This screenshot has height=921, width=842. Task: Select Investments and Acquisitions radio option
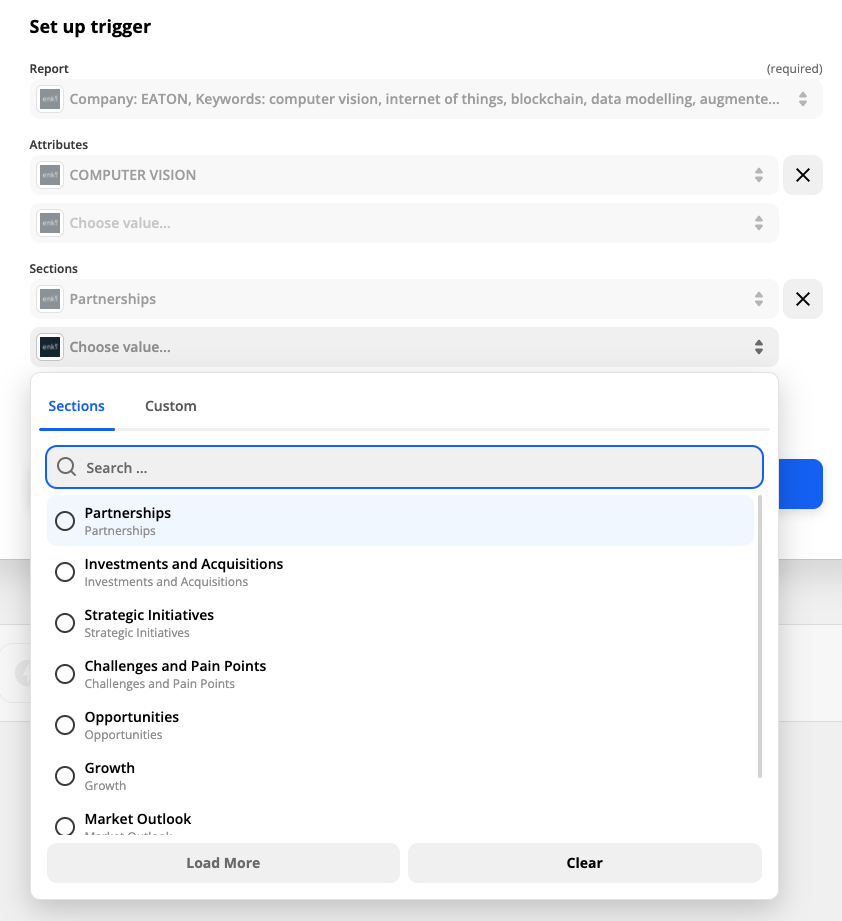click(65, 572)
